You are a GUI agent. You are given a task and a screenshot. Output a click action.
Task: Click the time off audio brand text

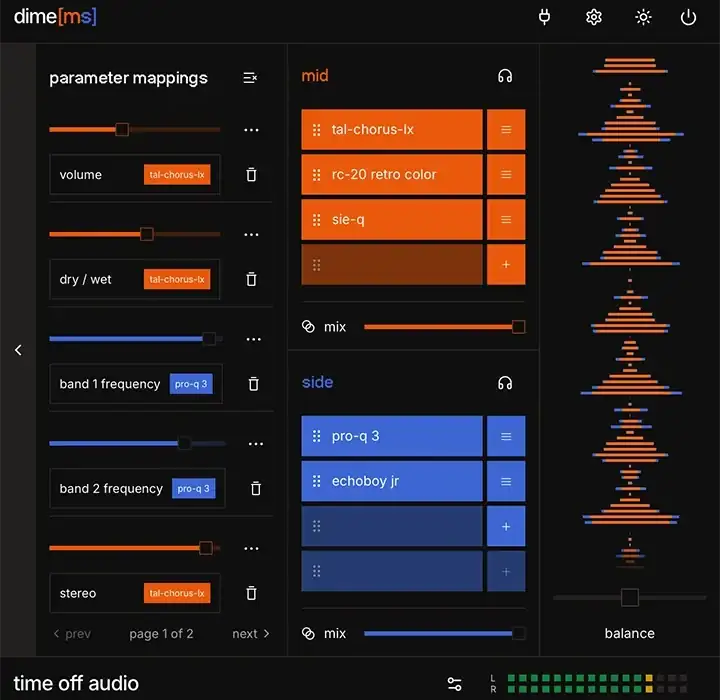coord(76,683)
